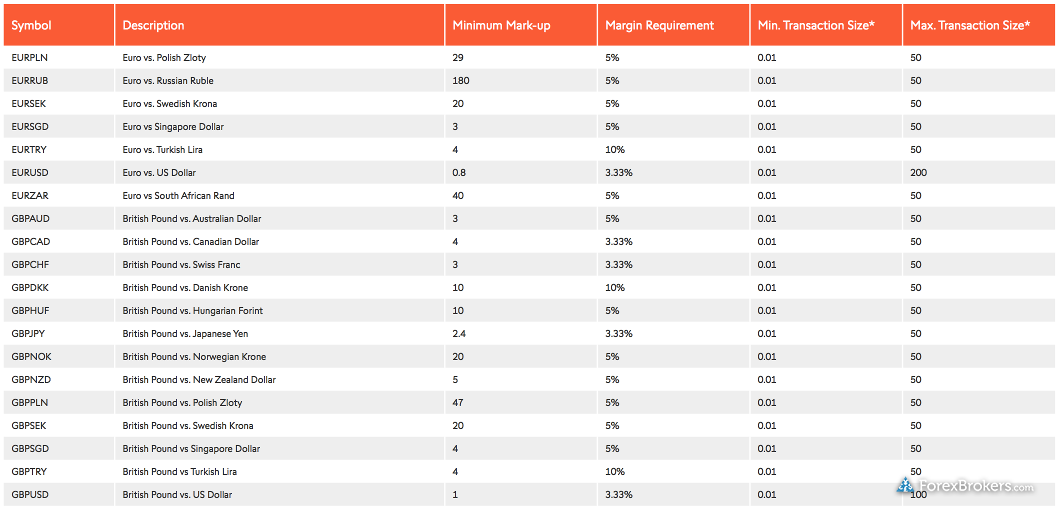Image resolution: width=1059 pixels, height=508 pixels.
Task: Click the ForexBrokers.com watermark logo
Action: point(966,485)
